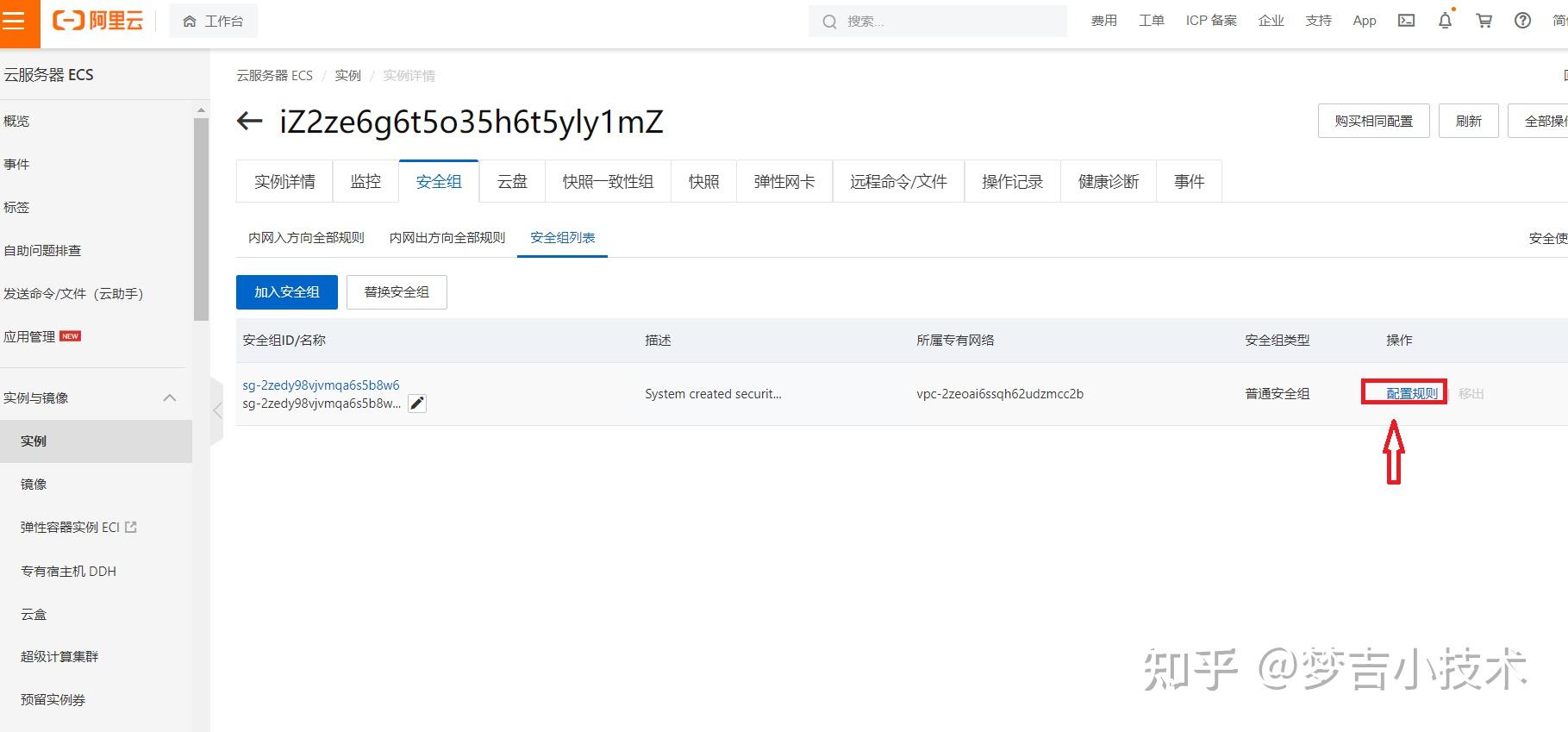Open the 企业 menu

1271,21
